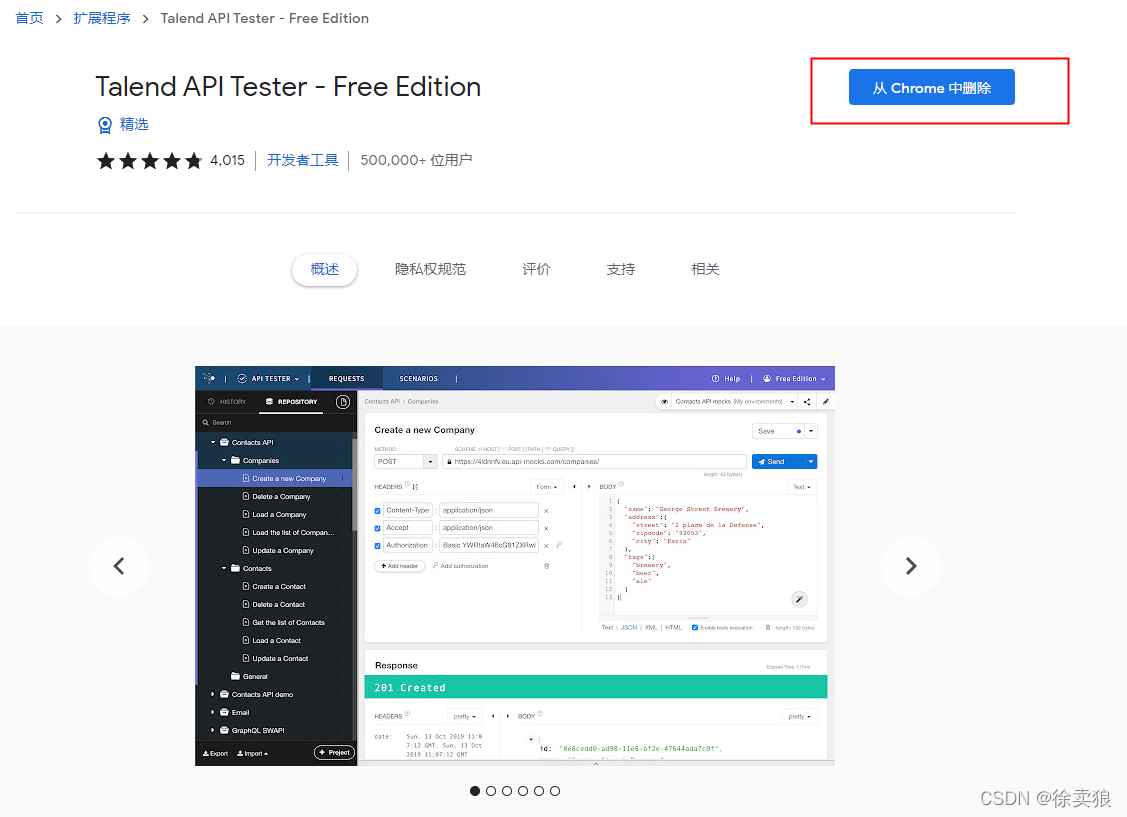Click the Export button in sidebar
The width and height of the screenshot is (1127, 817).
(x=215, y=753)
